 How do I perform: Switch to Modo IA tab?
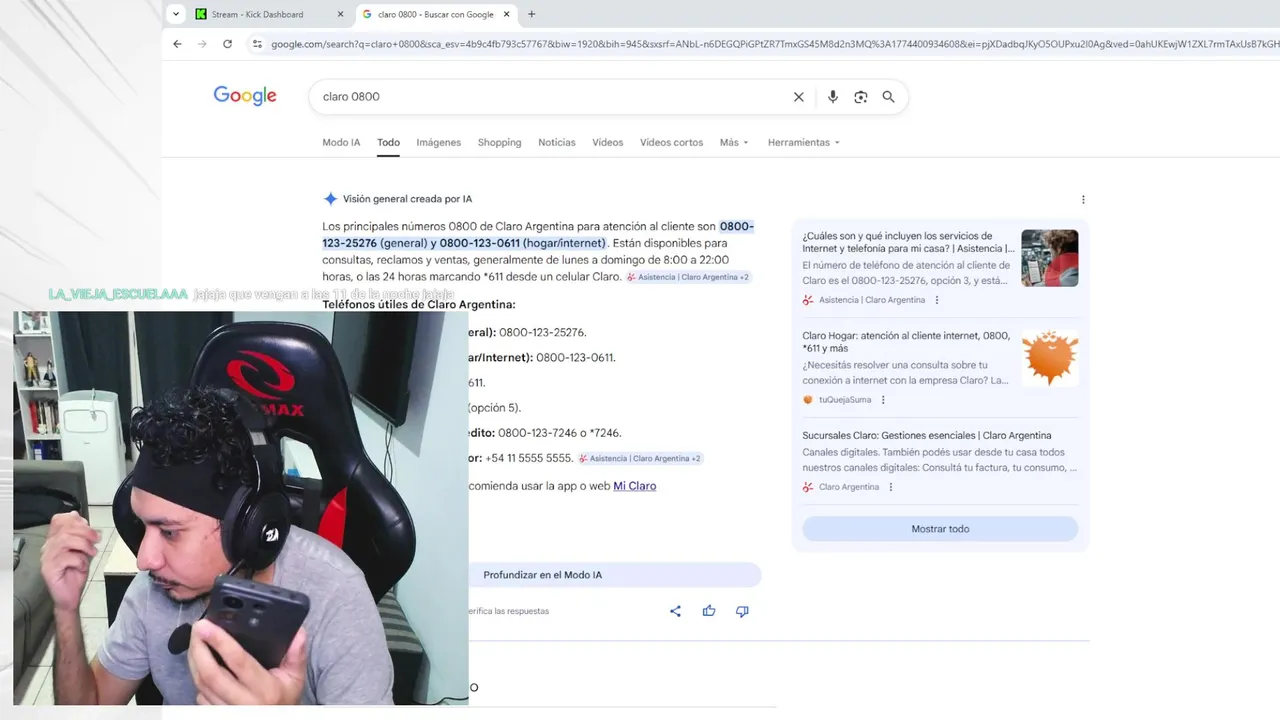point(341,142)
